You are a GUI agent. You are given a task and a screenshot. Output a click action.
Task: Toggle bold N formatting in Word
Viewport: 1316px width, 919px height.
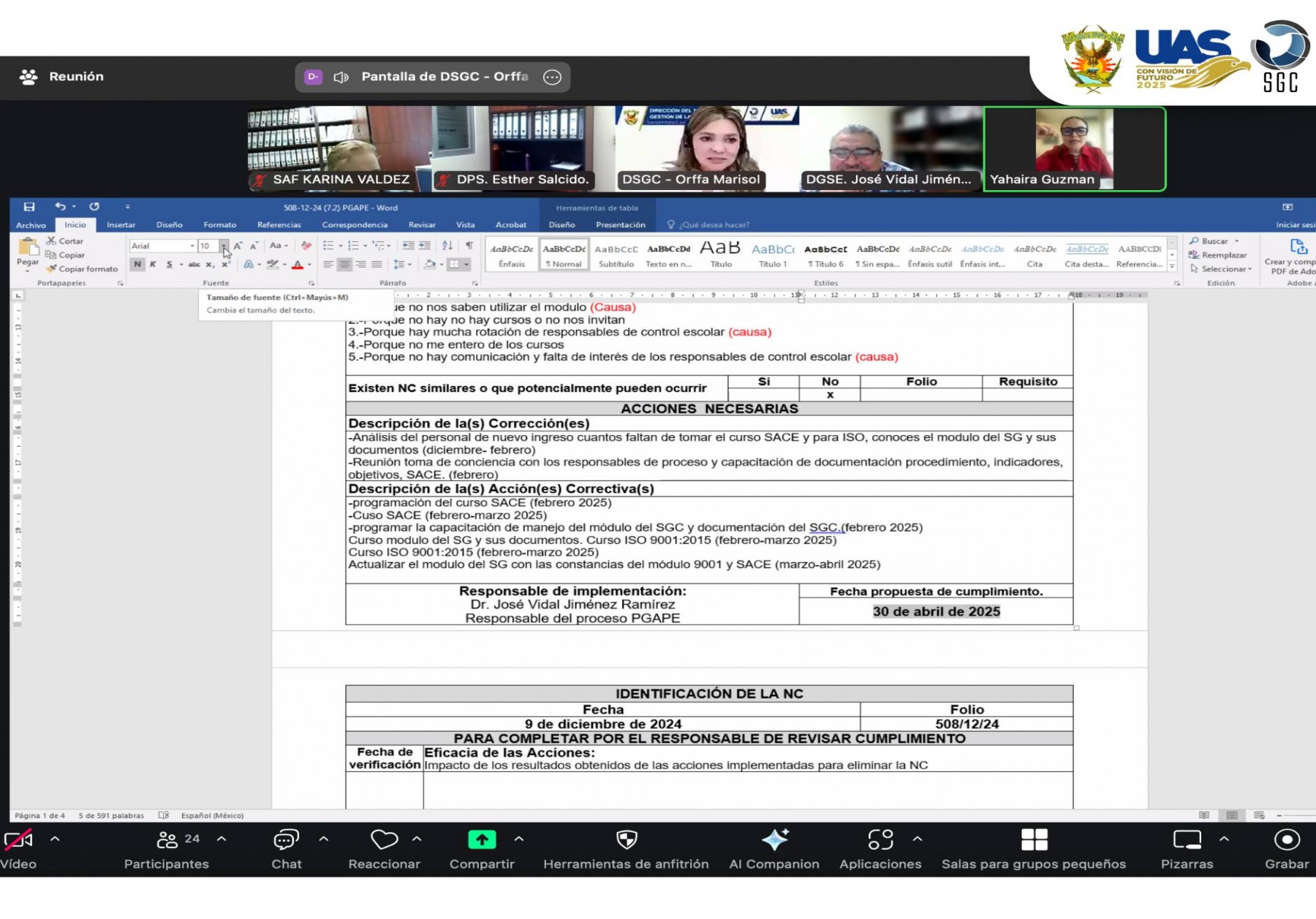[x=137, y=265]
